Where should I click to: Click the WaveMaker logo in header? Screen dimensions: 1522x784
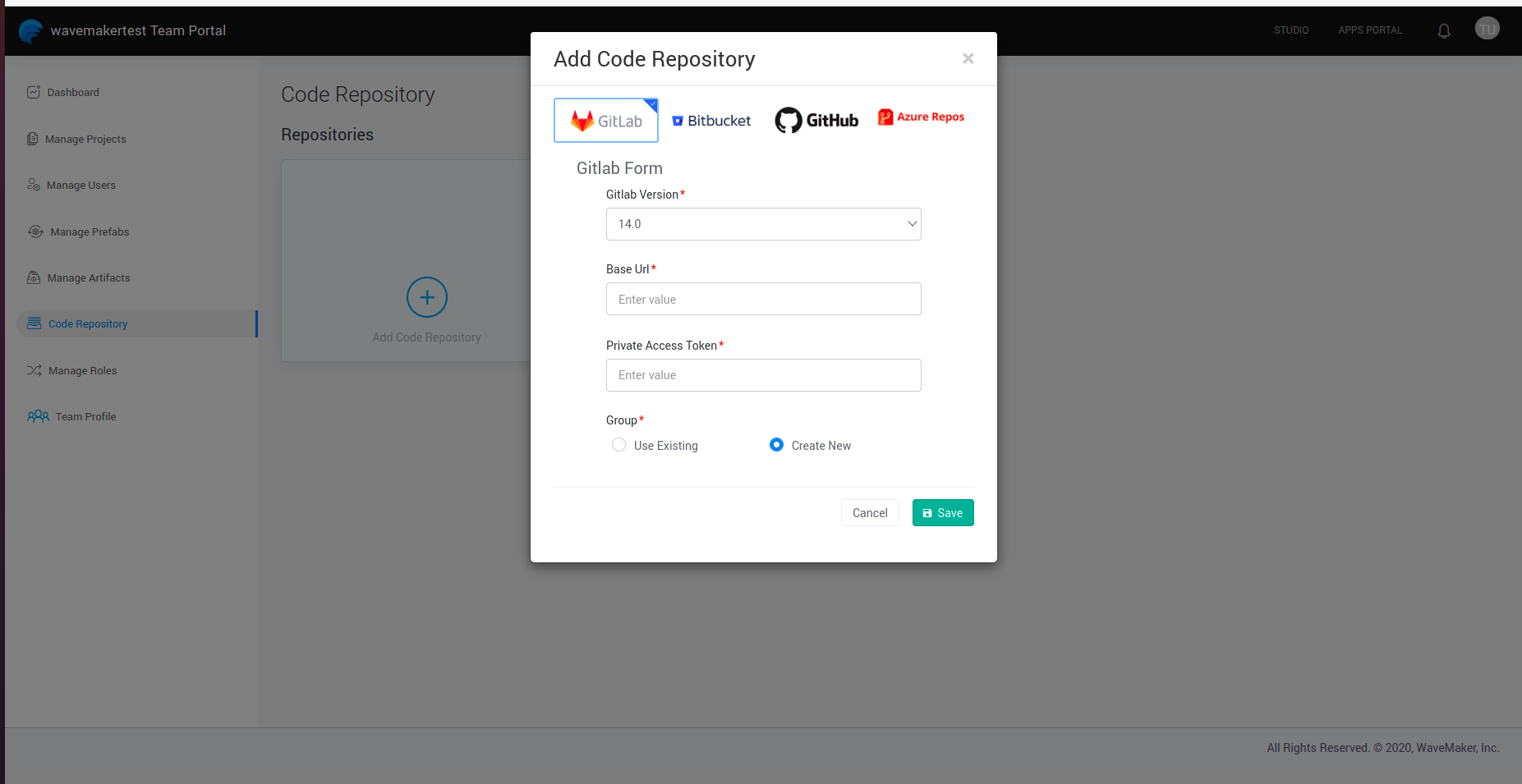click(x=30, y=31)
